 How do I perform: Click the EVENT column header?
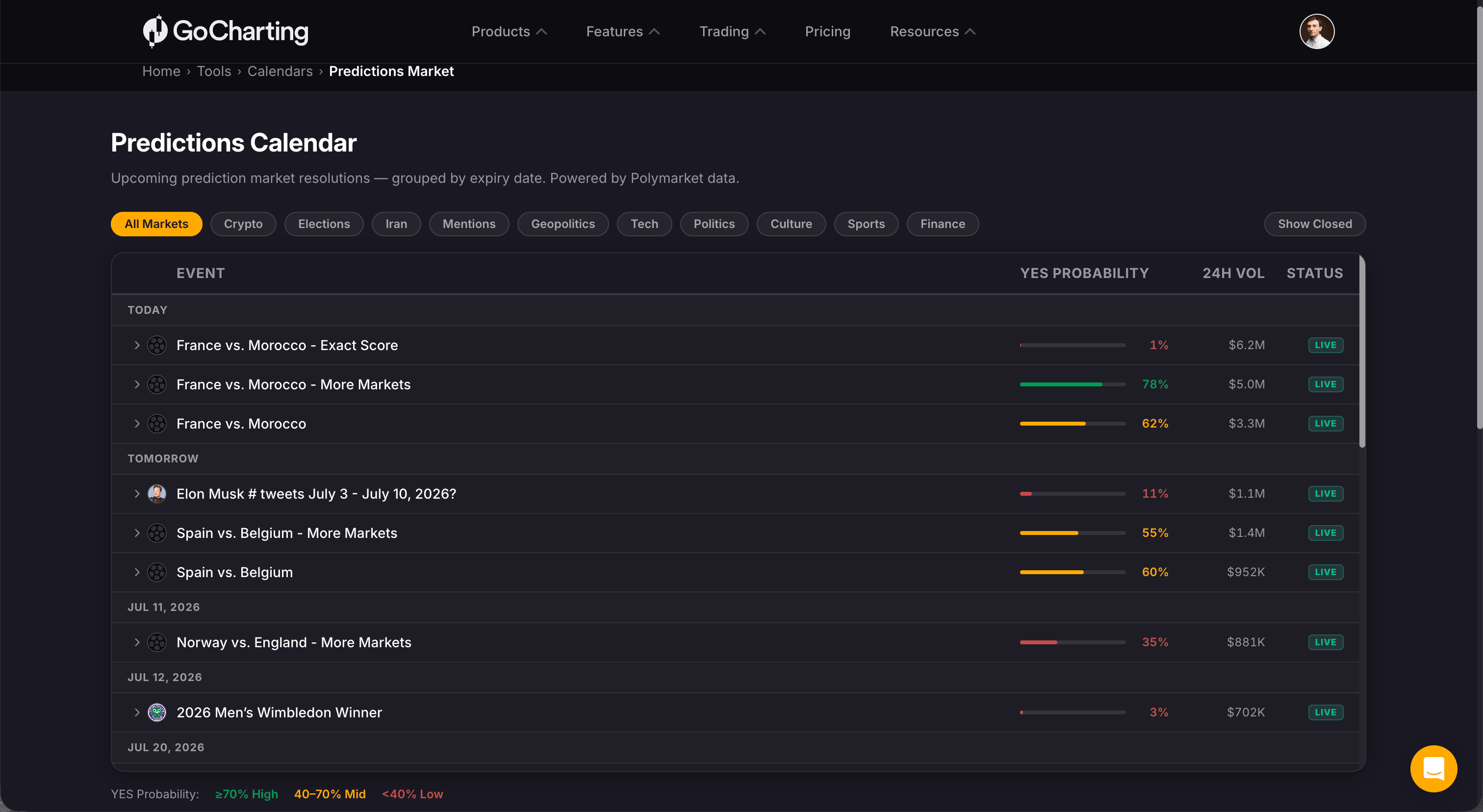[x=201, y=273]
